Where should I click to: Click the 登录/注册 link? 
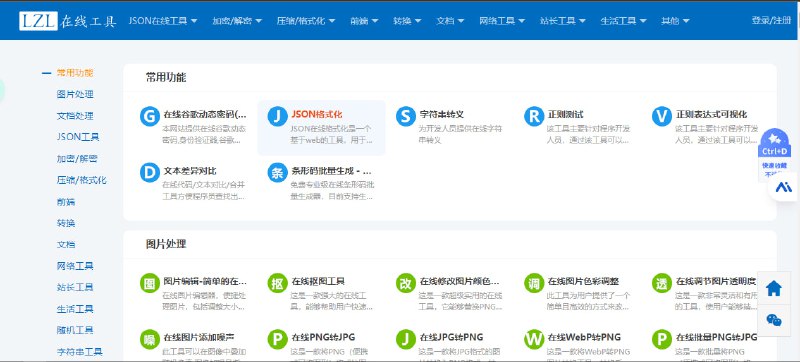pyautogui.click(x=771, y=20)
